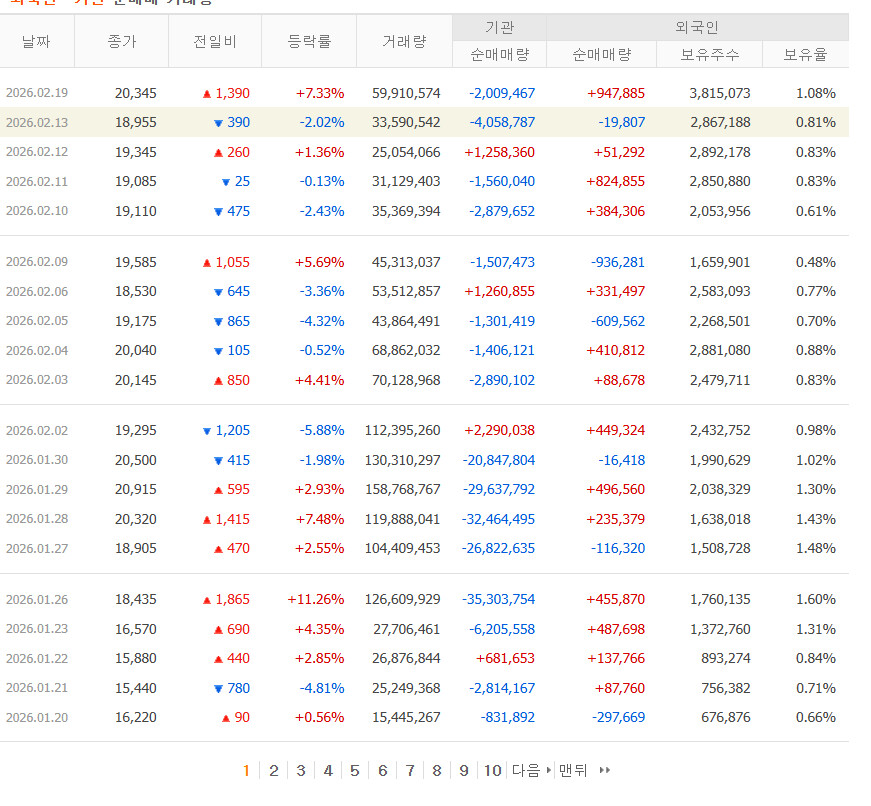Click the 등락률 column header
This screenshot has height=806, width=871.
(309, 41)
